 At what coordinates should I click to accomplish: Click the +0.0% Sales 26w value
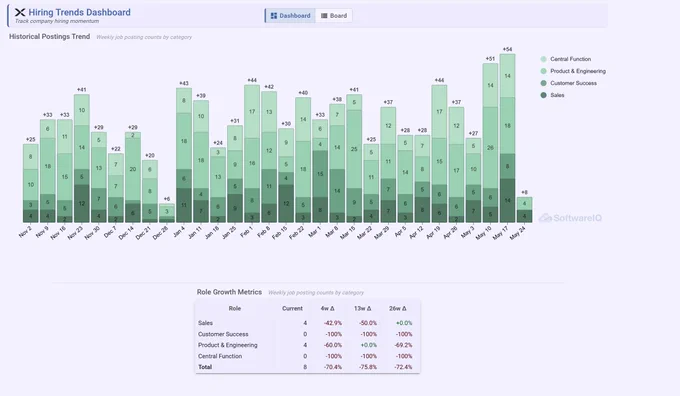(404, 323)
